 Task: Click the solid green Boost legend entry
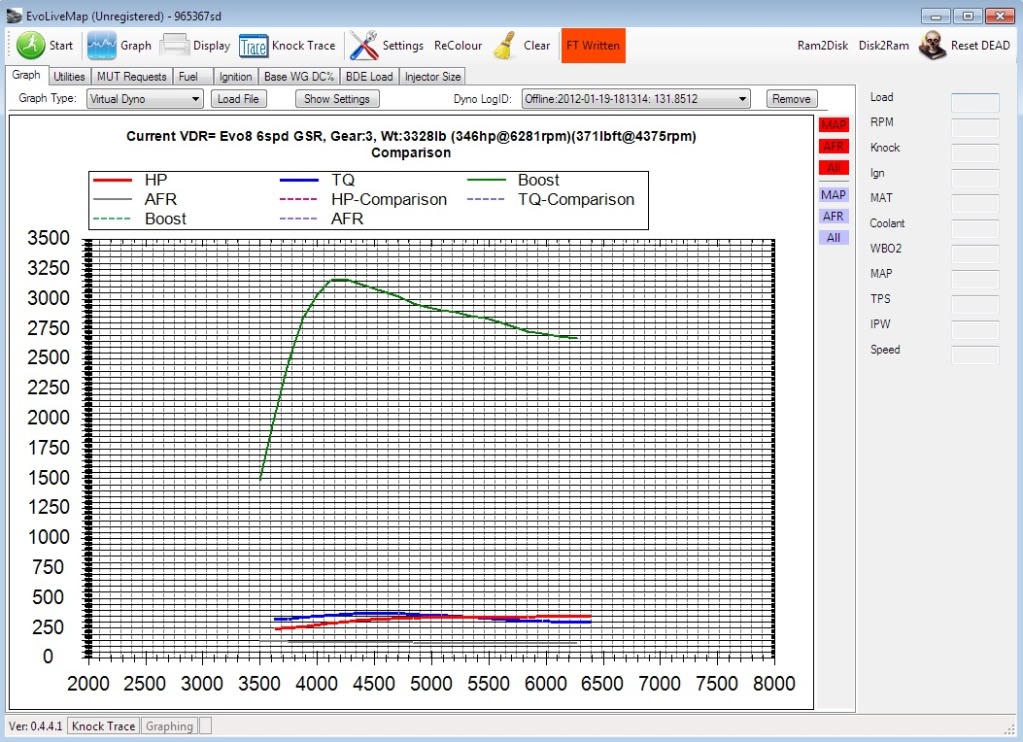point(513,180)
